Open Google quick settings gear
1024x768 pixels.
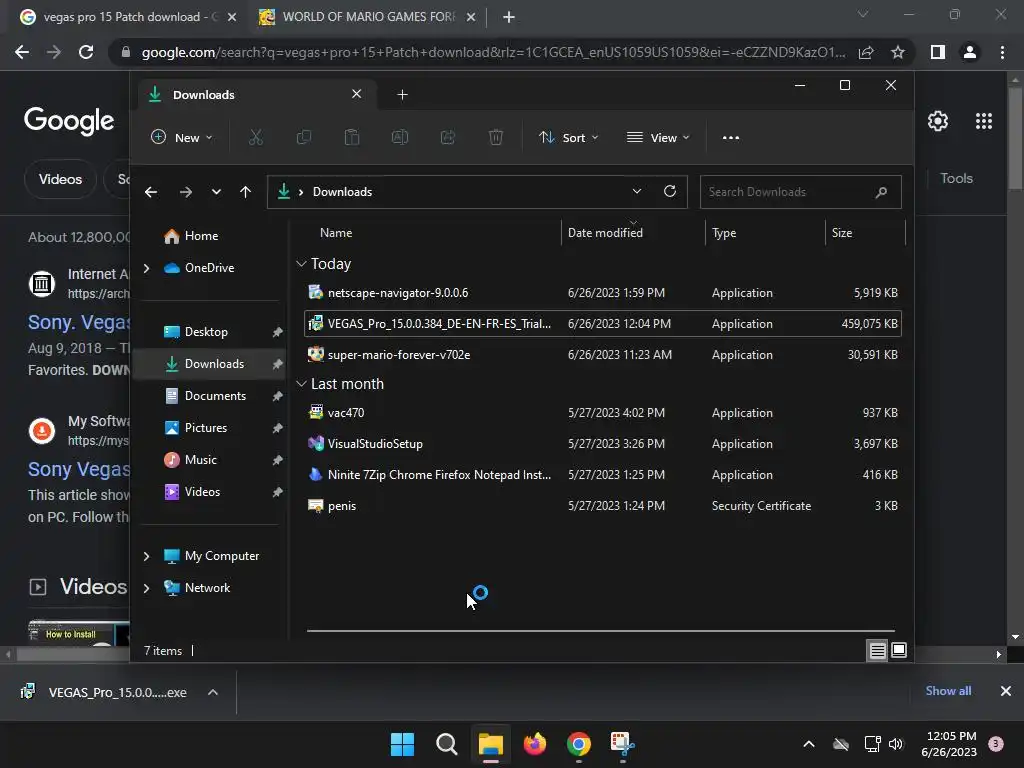pos(938,121)
